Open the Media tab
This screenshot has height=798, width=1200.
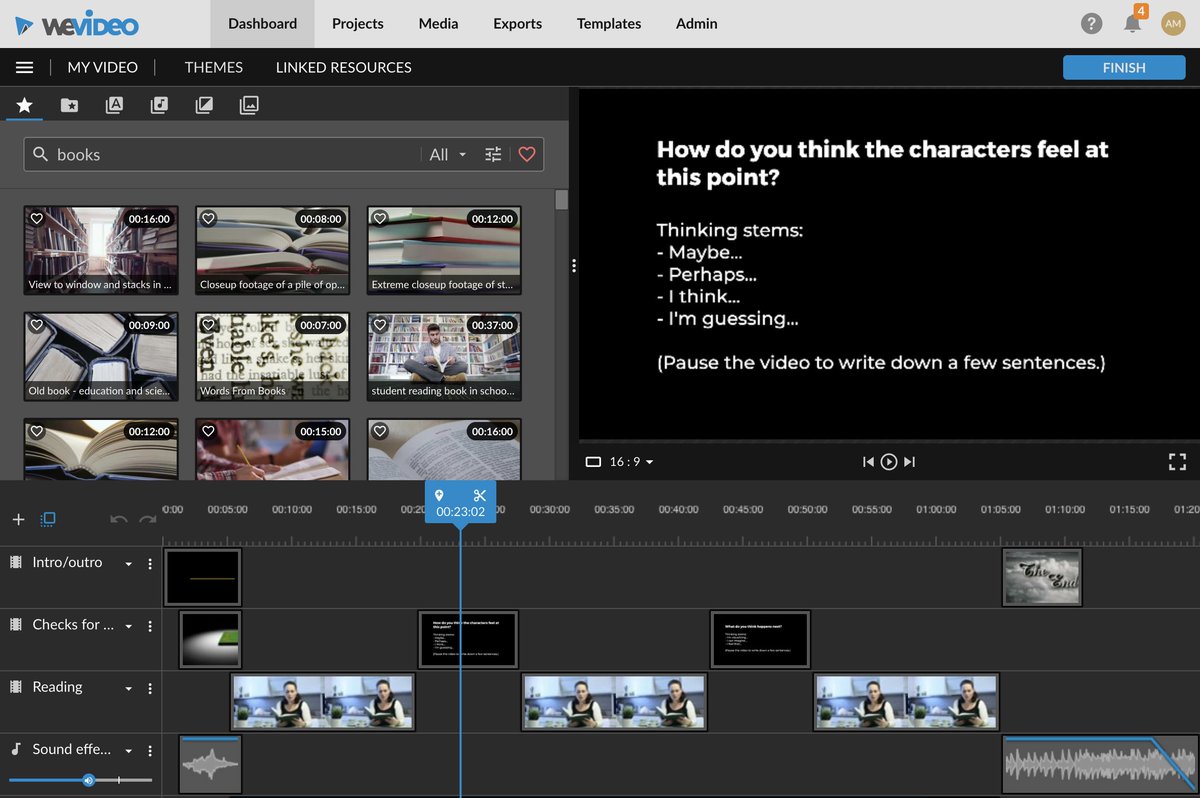click(439, 23)
